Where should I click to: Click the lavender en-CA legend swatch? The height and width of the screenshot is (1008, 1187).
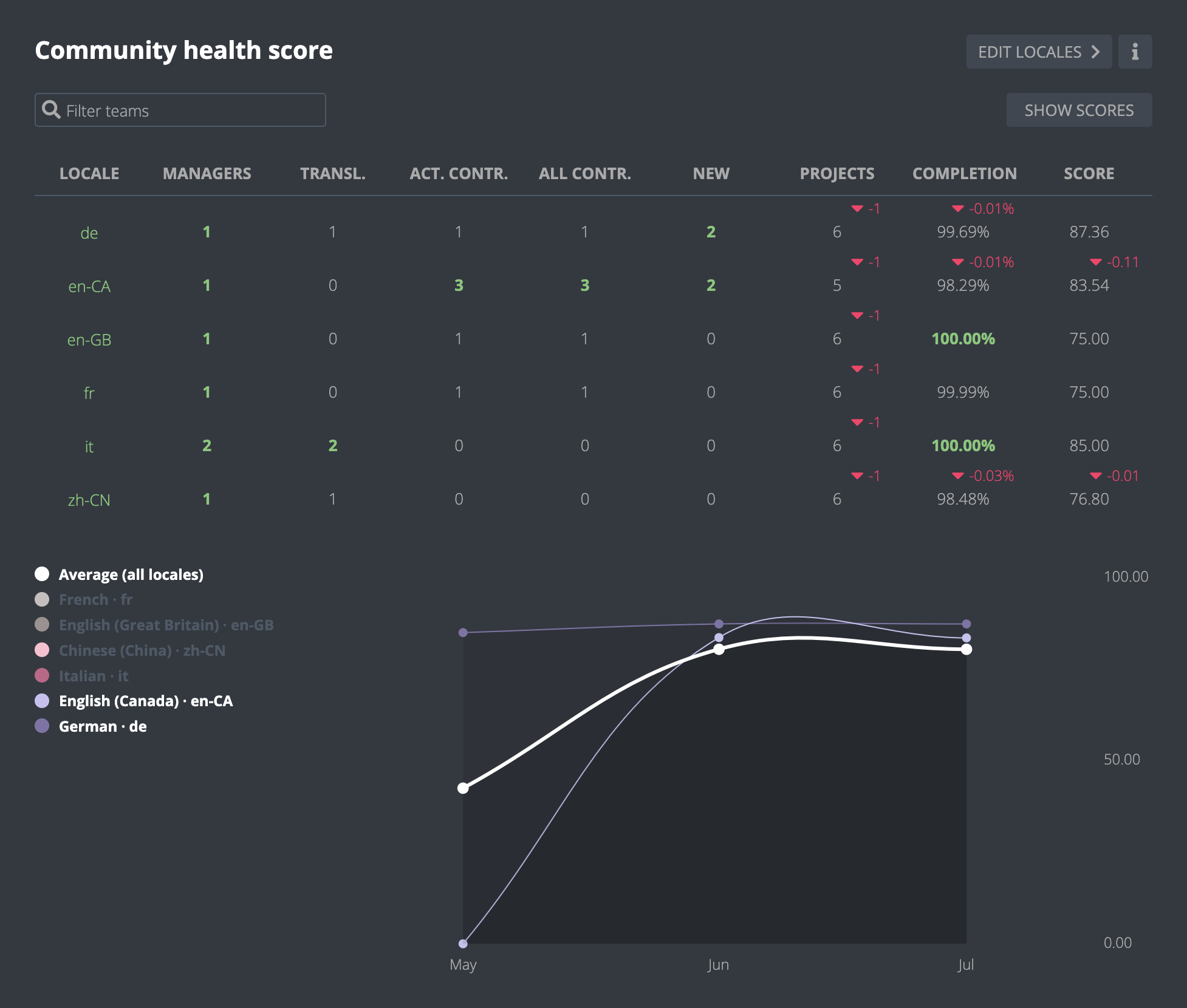42,701
